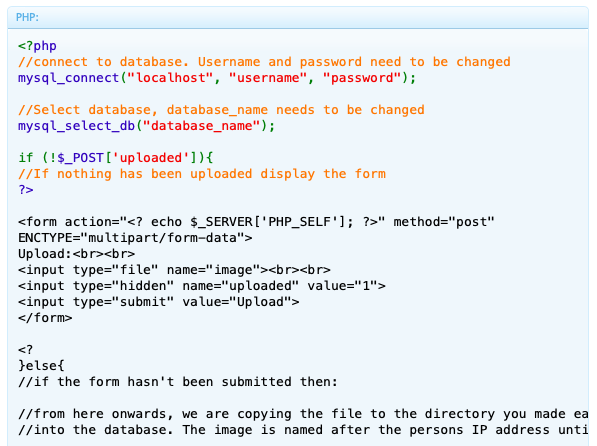Click the }else{ line
Viewport: 597px width, 446px height.
click(x=42, y=366)
